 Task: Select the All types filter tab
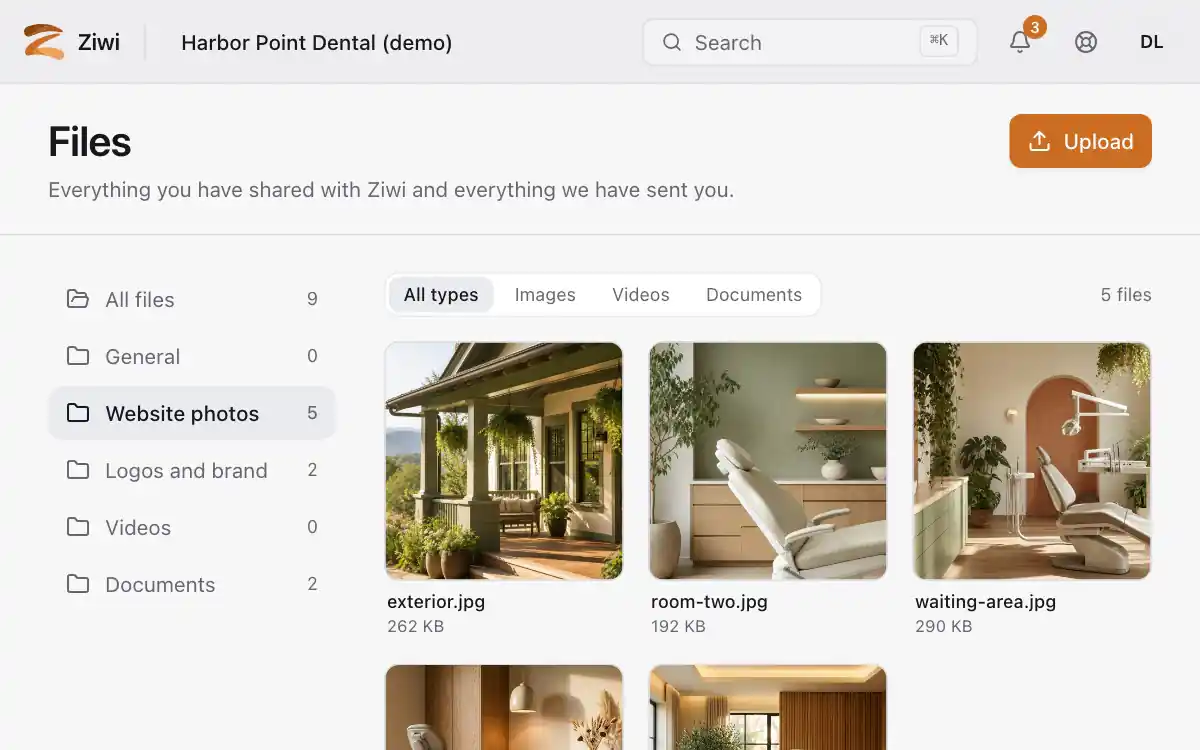[441, 295]
